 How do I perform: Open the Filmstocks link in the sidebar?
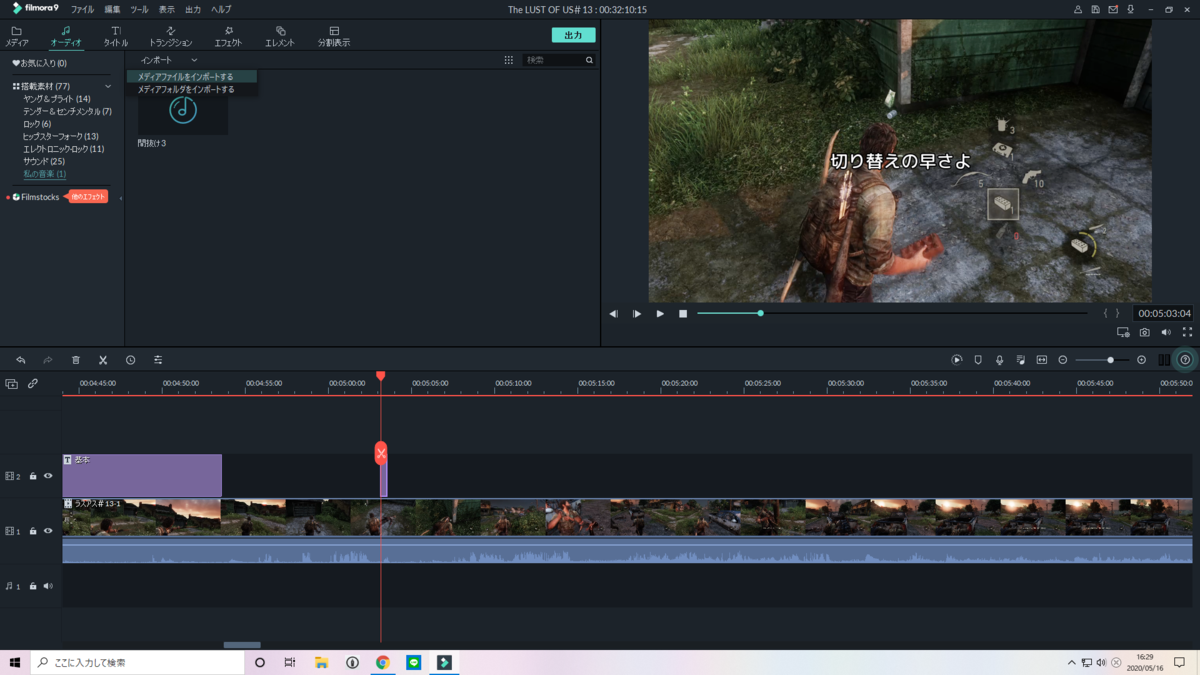(40, 197)
